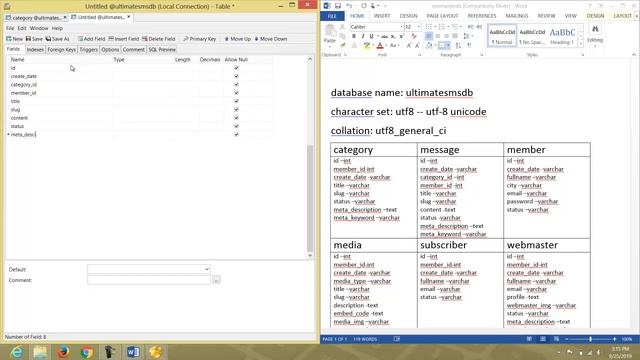This screenshot has height=360, width=640.
Task: Open Word FILE tab
Action: [332, 16]
